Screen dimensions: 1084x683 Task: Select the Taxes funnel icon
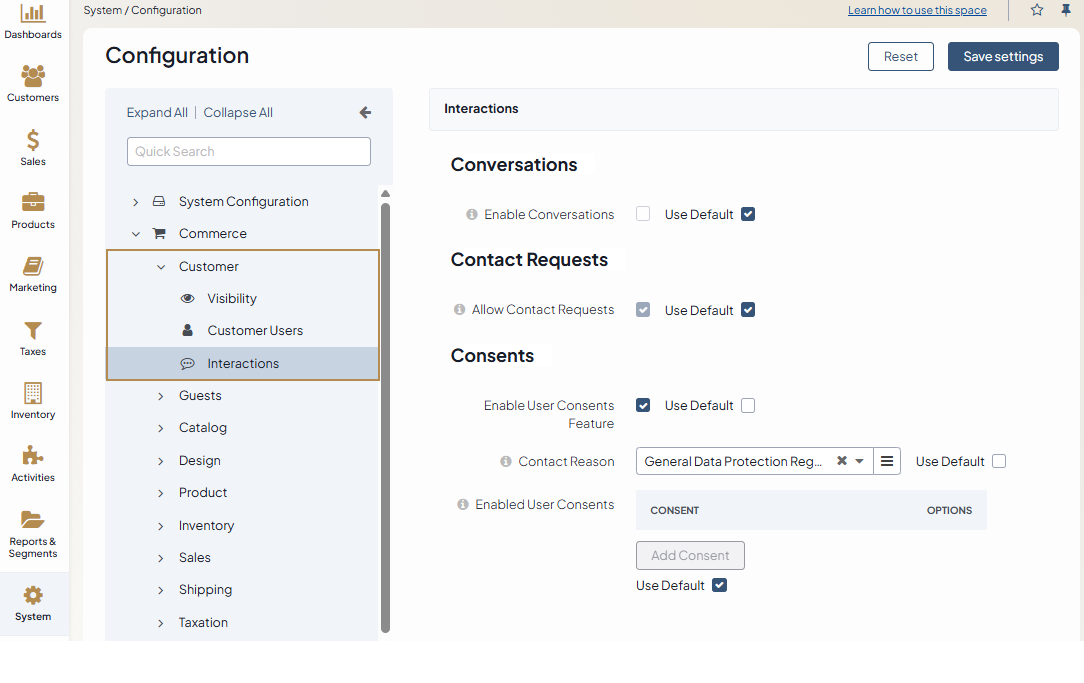click(33, 331)
